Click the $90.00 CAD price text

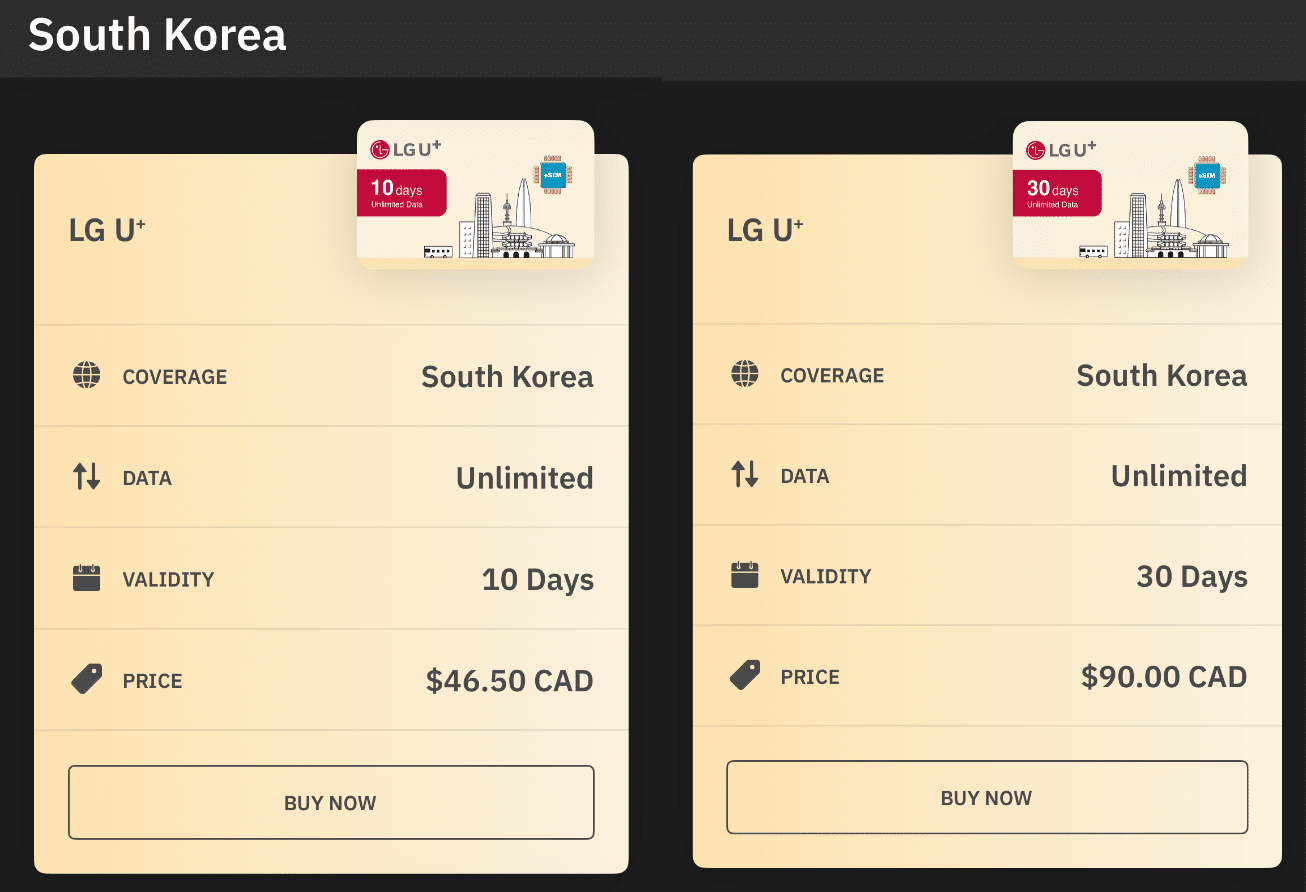coord(1164,677)
